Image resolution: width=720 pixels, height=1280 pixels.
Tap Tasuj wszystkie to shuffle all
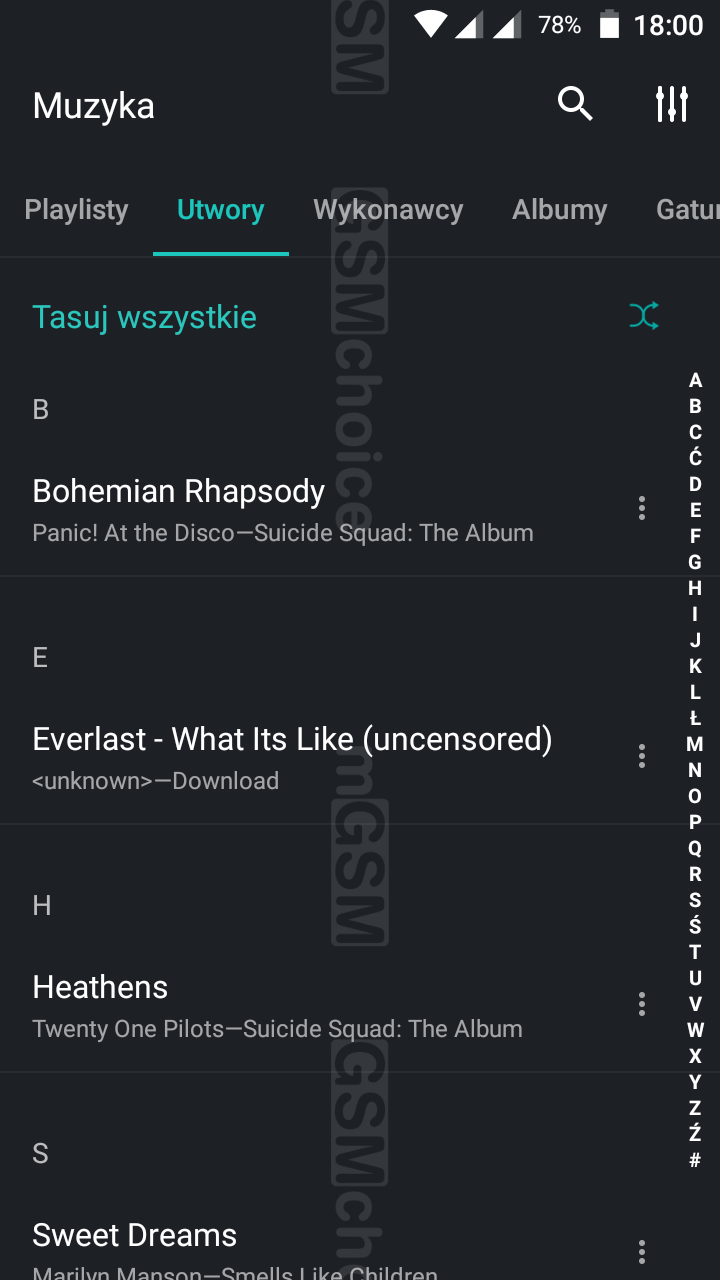[x=145, y=317]
